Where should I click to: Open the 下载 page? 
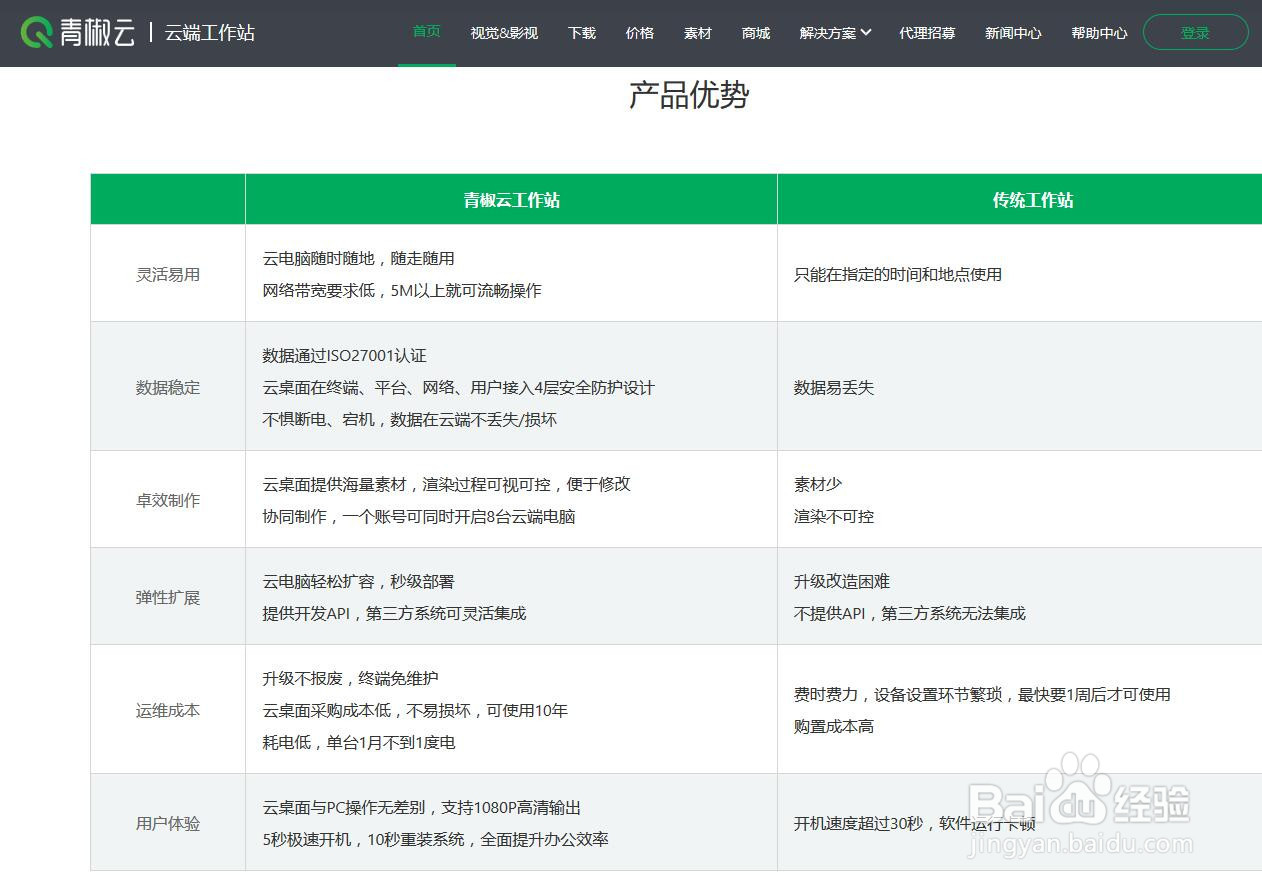click(x=581, y=32)
